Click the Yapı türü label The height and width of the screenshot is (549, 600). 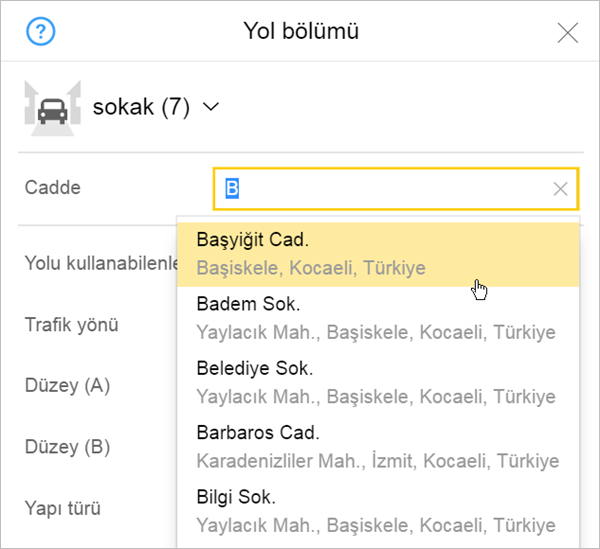(63, 508)
